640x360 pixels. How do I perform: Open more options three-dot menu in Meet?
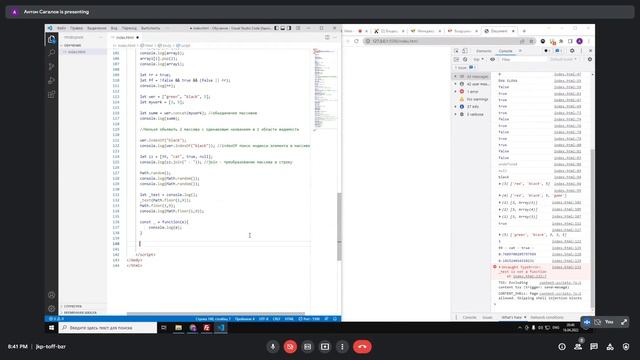pyautogui.click(x=342, y=347)
